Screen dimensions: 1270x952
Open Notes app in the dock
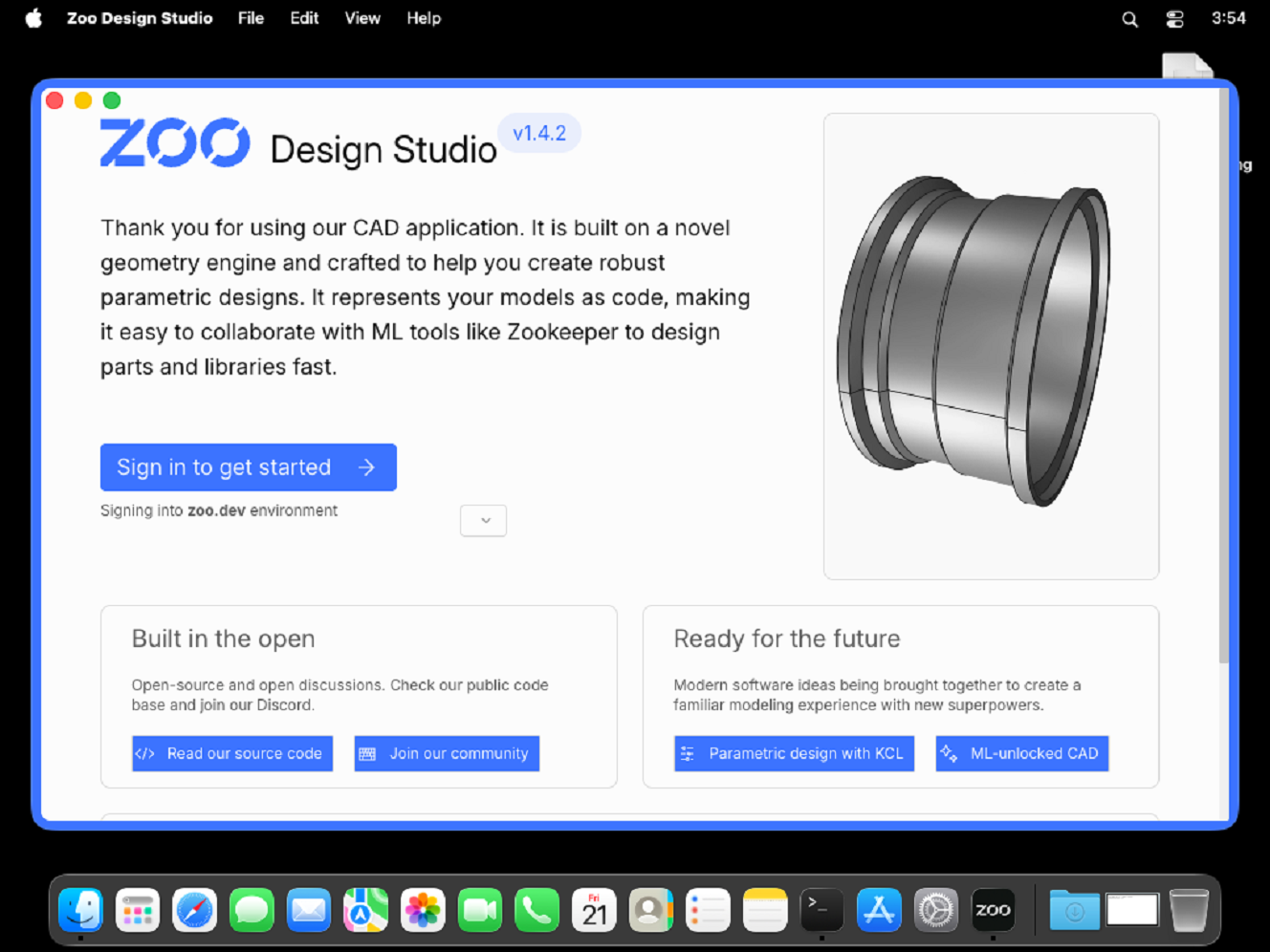click(x=765, y=910)
